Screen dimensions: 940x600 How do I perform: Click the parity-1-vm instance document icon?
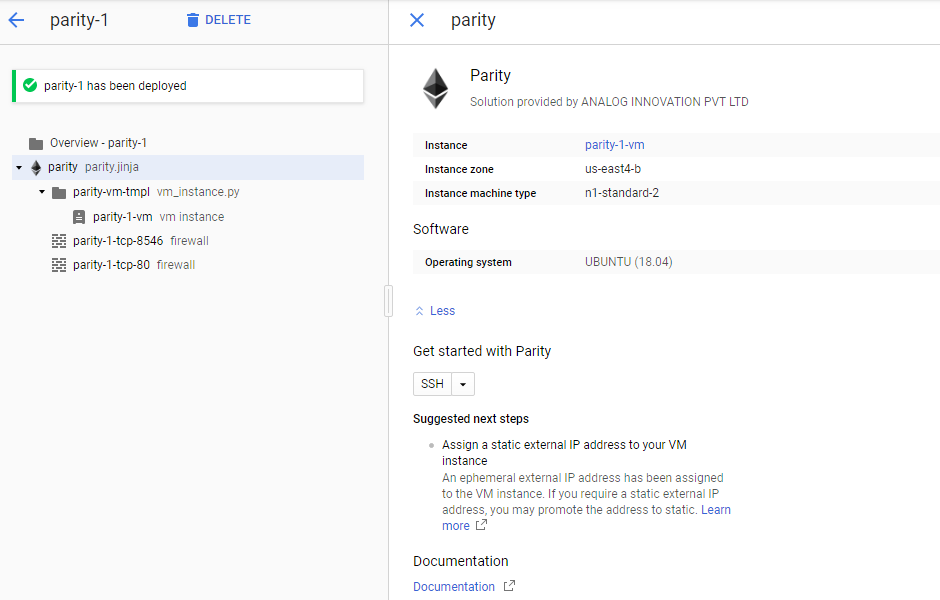pos(79,217)
